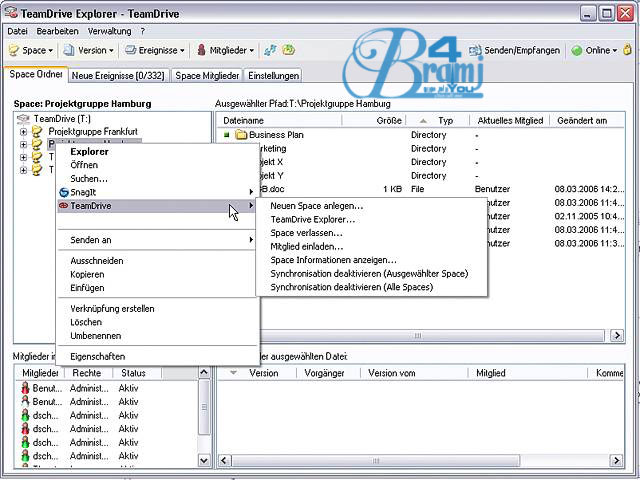Viewport: 640px width, 480px height.
Task: Click file list right scroll arrow
Action: (x=617, y=336)
